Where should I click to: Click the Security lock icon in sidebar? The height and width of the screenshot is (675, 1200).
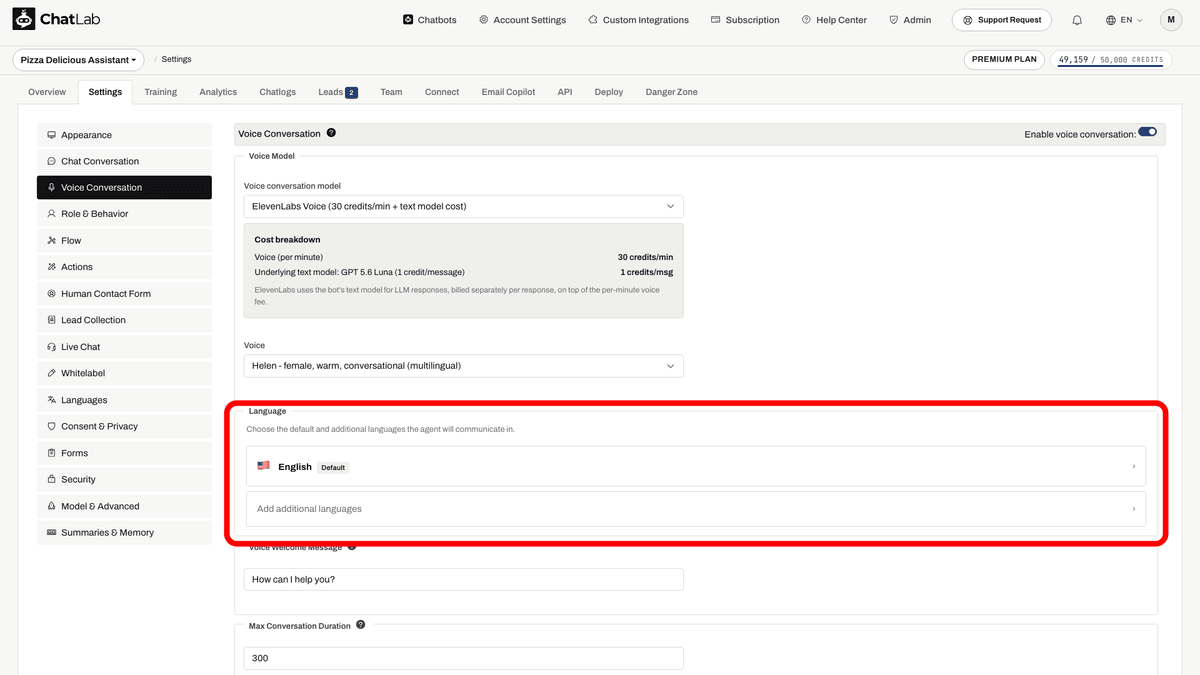tap(51, 480)
